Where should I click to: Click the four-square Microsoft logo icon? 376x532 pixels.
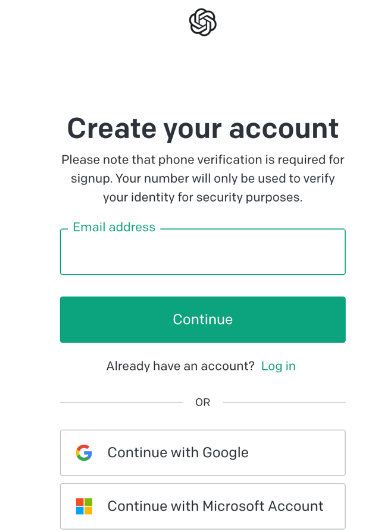click(84, 506)
